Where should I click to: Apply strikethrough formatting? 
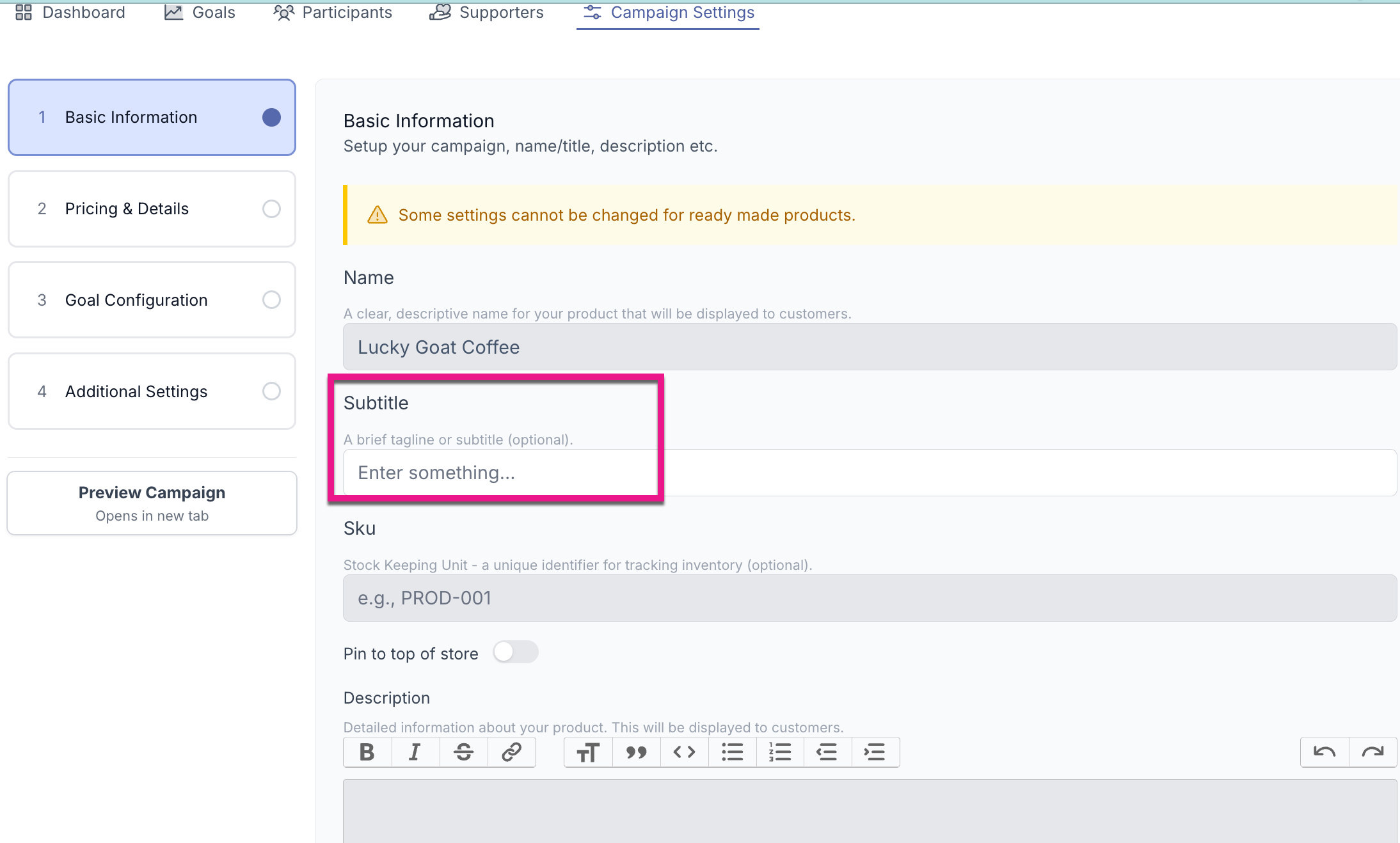[x=463, y=752]
